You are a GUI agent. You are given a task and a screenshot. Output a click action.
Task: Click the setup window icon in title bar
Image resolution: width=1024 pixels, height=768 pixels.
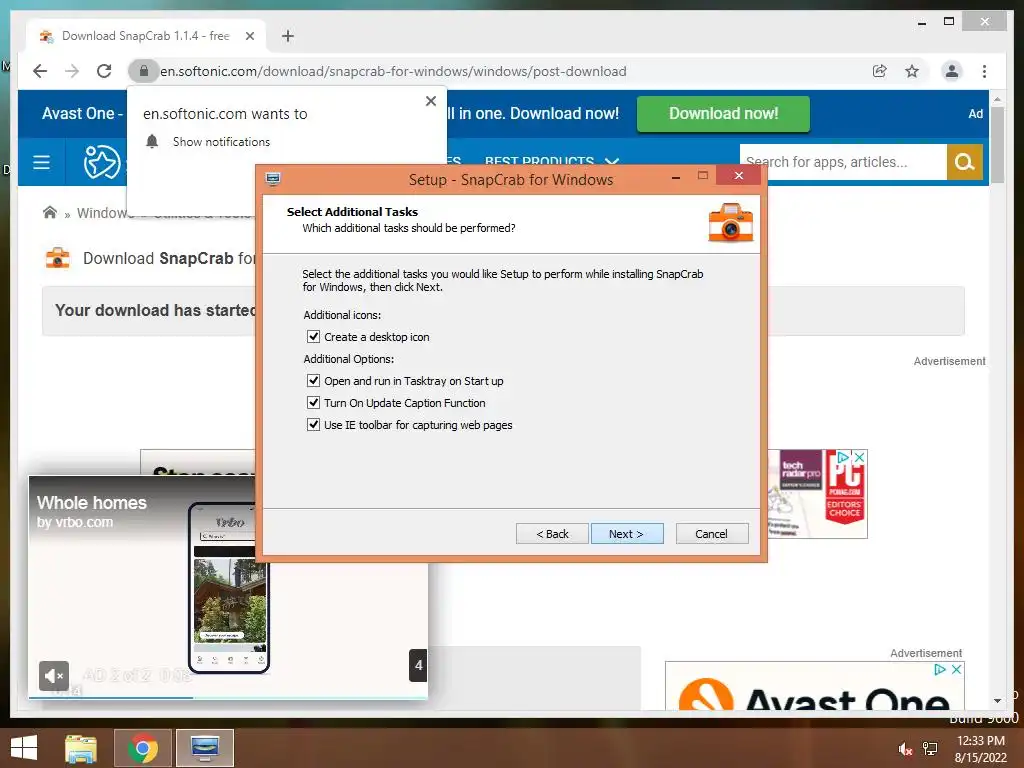pyautogui.click(x=273, y=178)
